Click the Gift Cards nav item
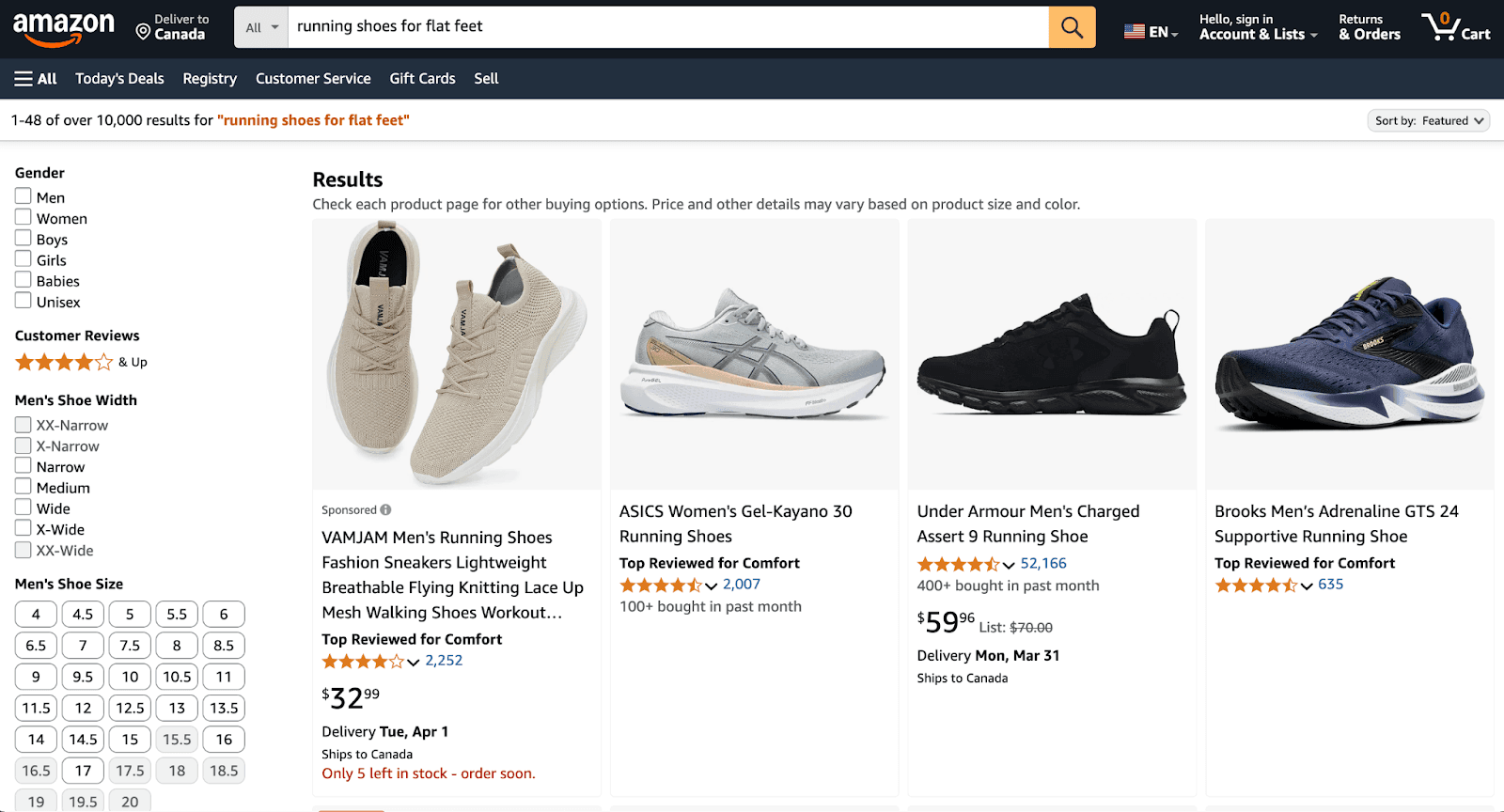The width and height of the screenshot is (1504, 812). pyautogui.click(x=421, y=78)
